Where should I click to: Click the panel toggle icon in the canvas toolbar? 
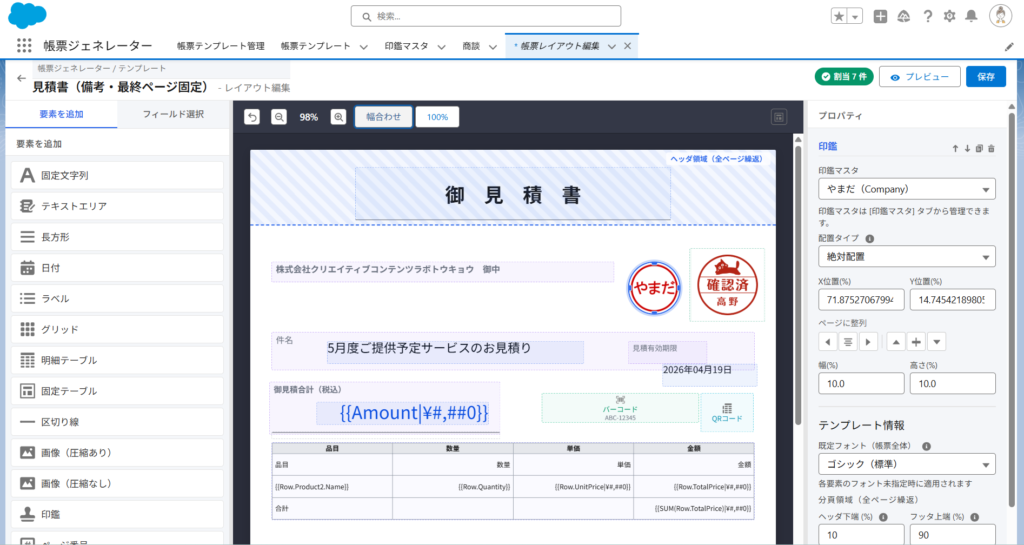778,117
